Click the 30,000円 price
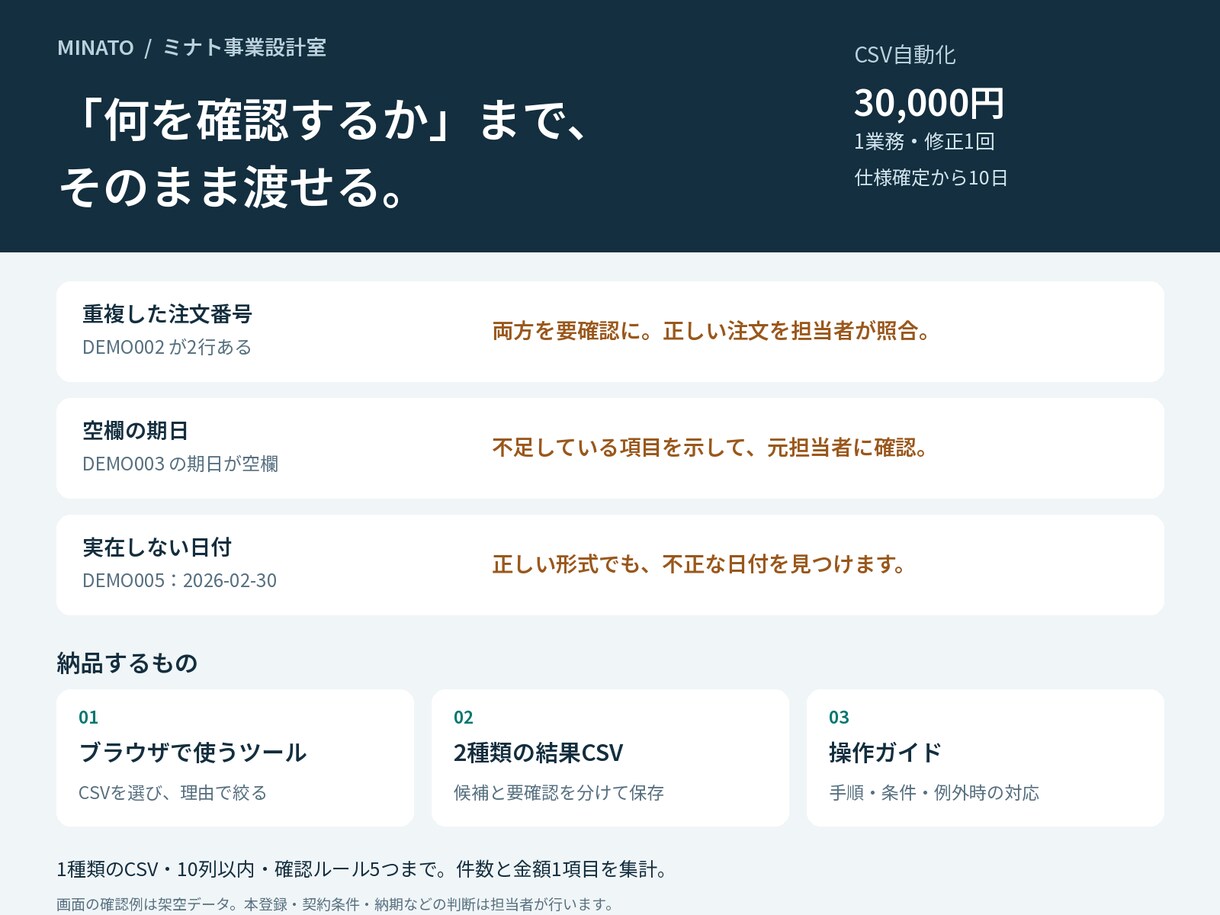 929,102
